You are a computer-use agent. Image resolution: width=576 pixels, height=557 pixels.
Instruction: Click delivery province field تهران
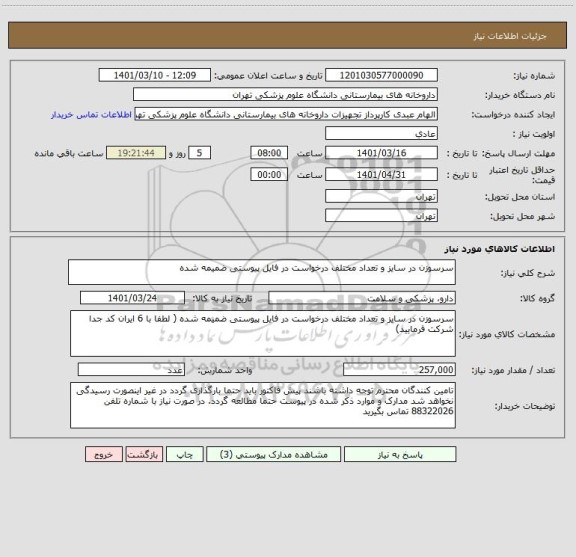point(381,197)
